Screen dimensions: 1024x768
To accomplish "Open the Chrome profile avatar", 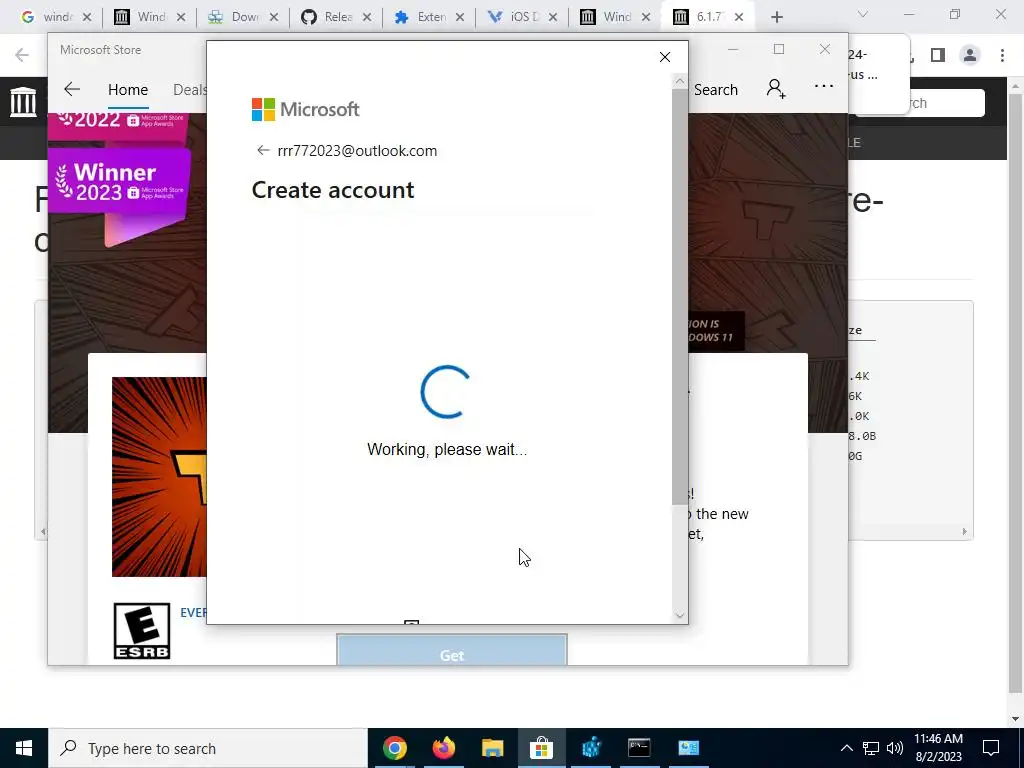I will pos(970,56).
